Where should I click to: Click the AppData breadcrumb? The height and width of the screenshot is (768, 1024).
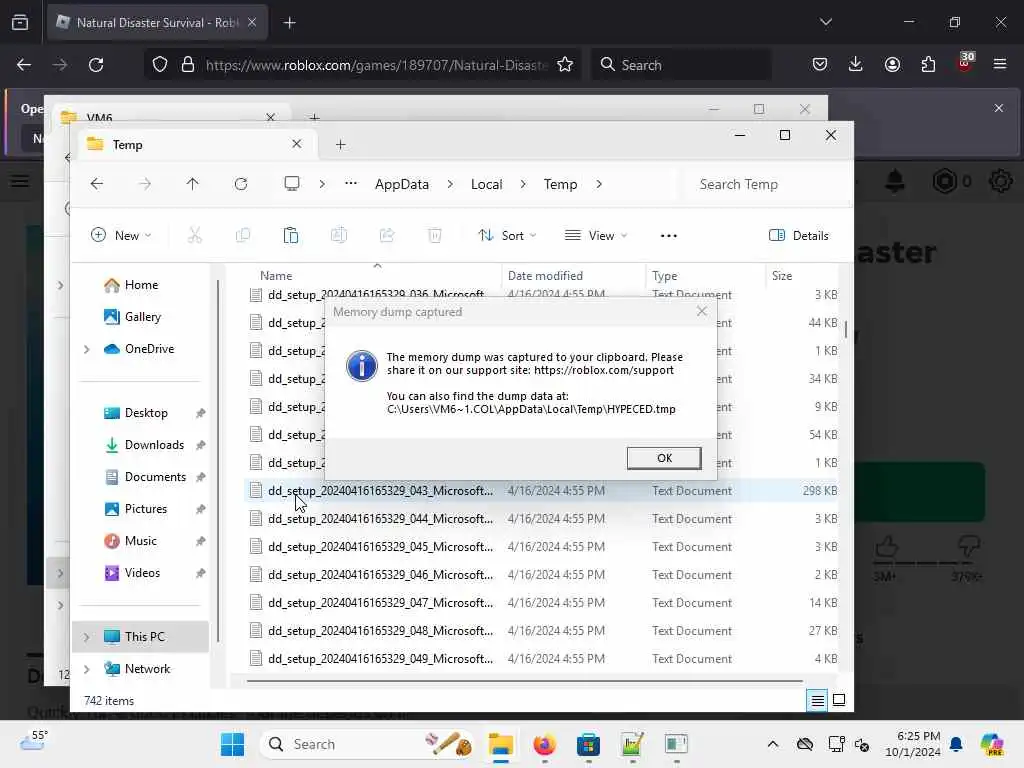(402, 184)
